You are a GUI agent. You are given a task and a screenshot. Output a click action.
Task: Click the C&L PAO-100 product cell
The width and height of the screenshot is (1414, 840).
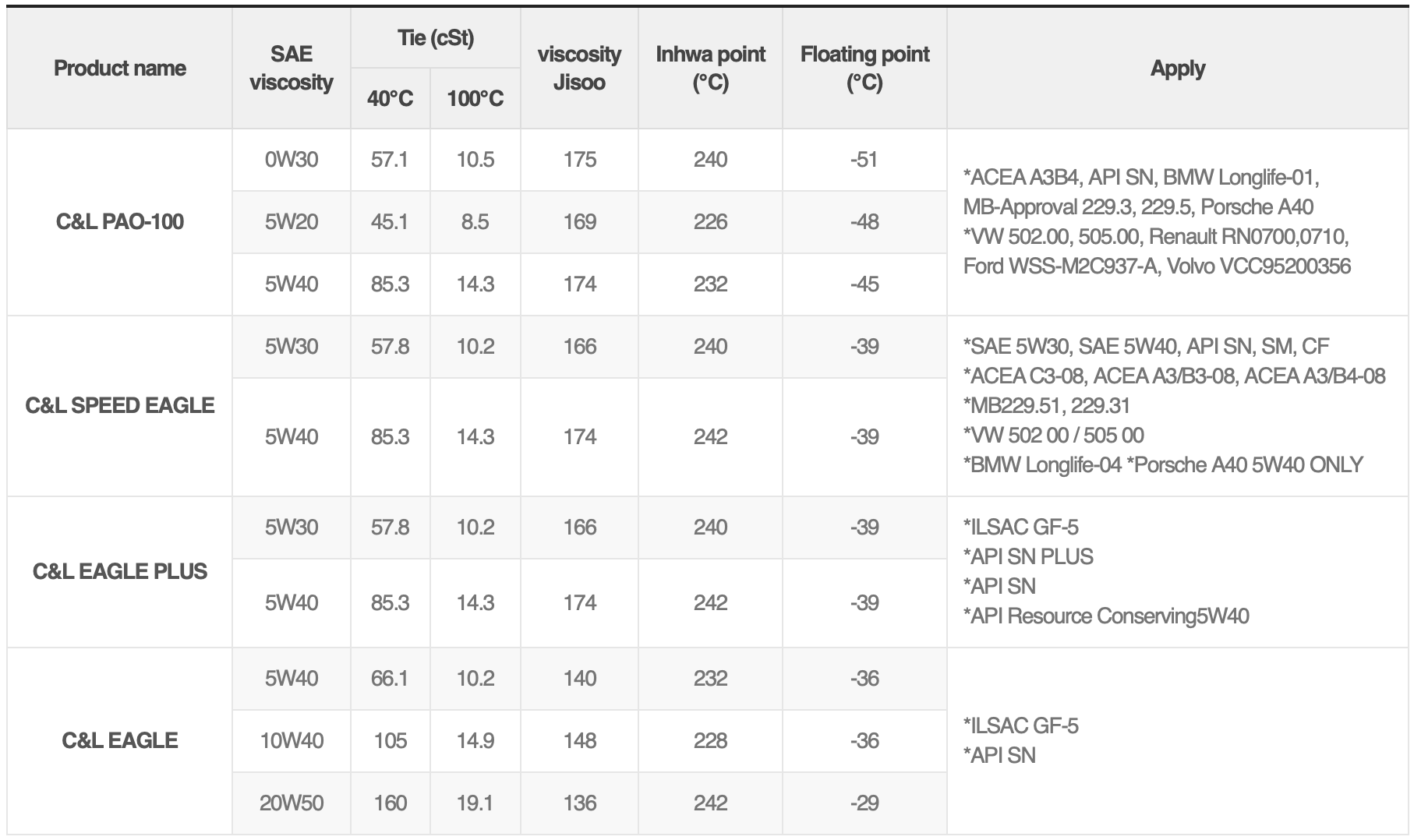click(x=120, y=222)
